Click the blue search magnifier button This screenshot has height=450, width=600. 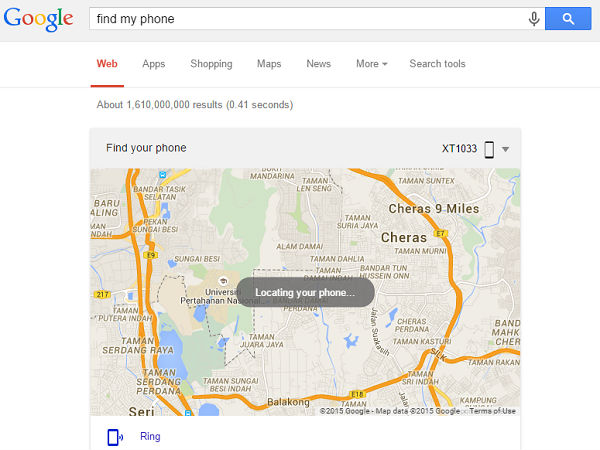click(x=568, y=18)
